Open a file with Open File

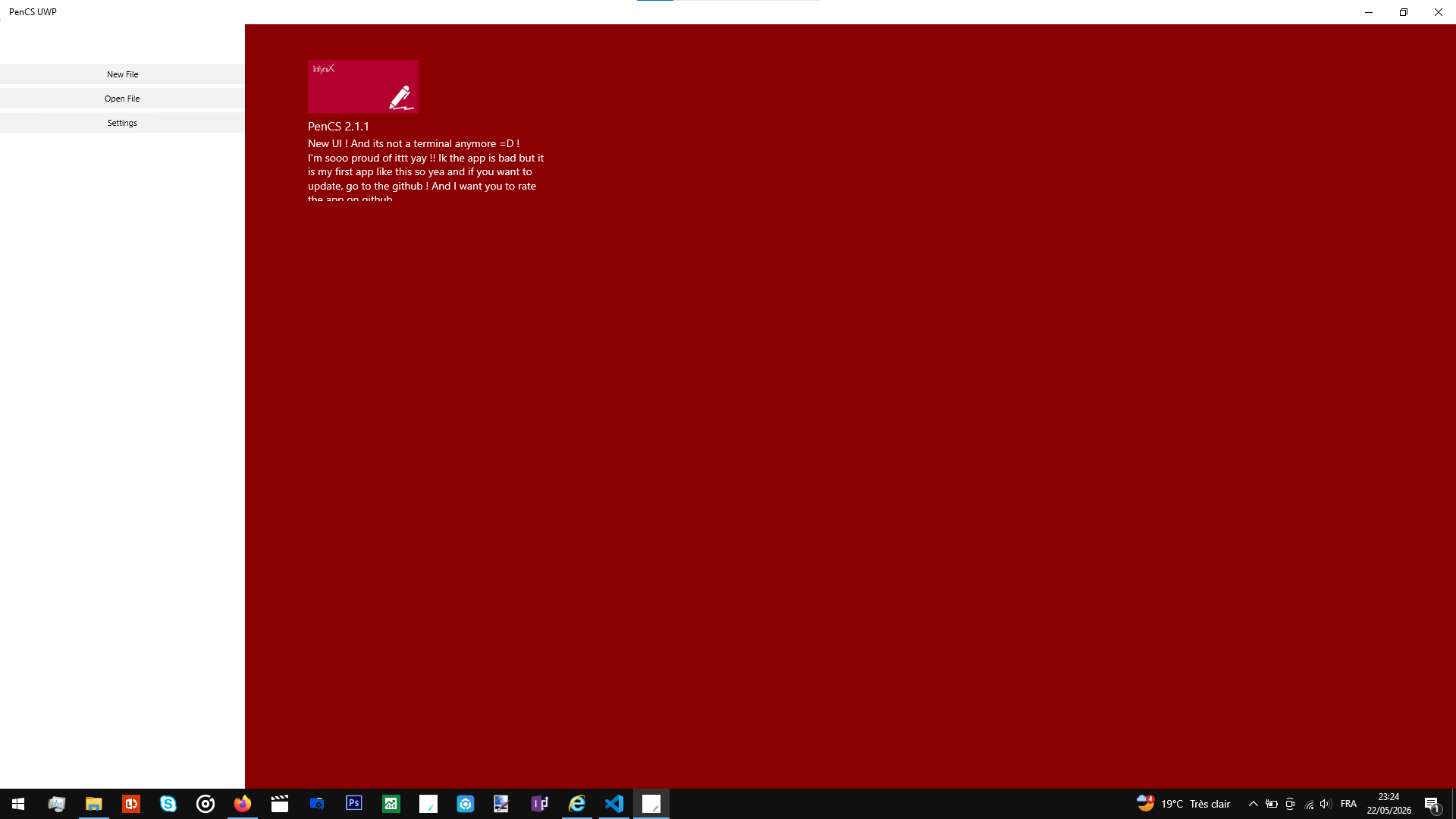pos(122,99)
